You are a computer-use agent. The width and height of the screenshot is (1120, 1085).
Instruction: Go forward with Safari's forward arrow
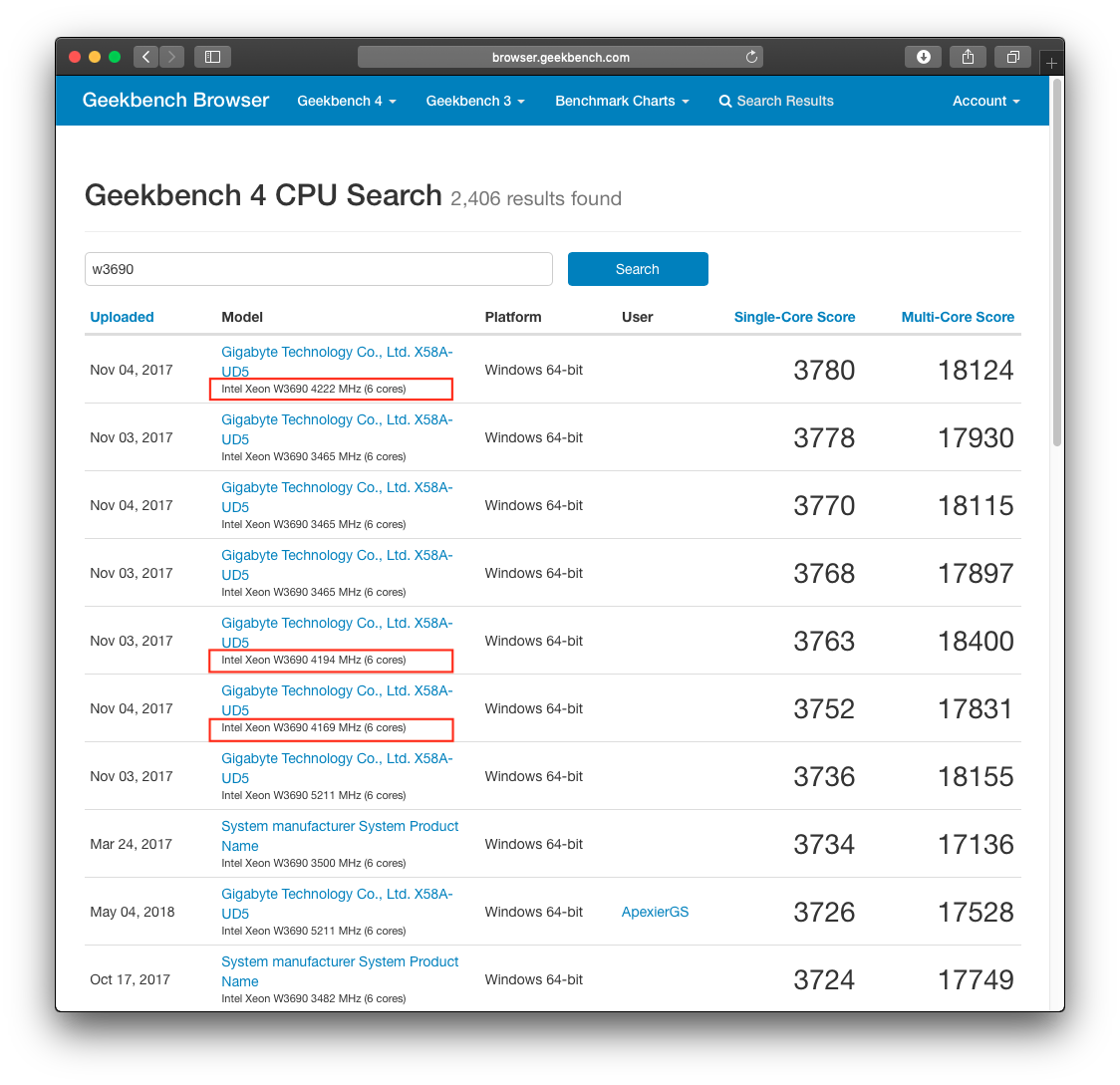(171, 57)
